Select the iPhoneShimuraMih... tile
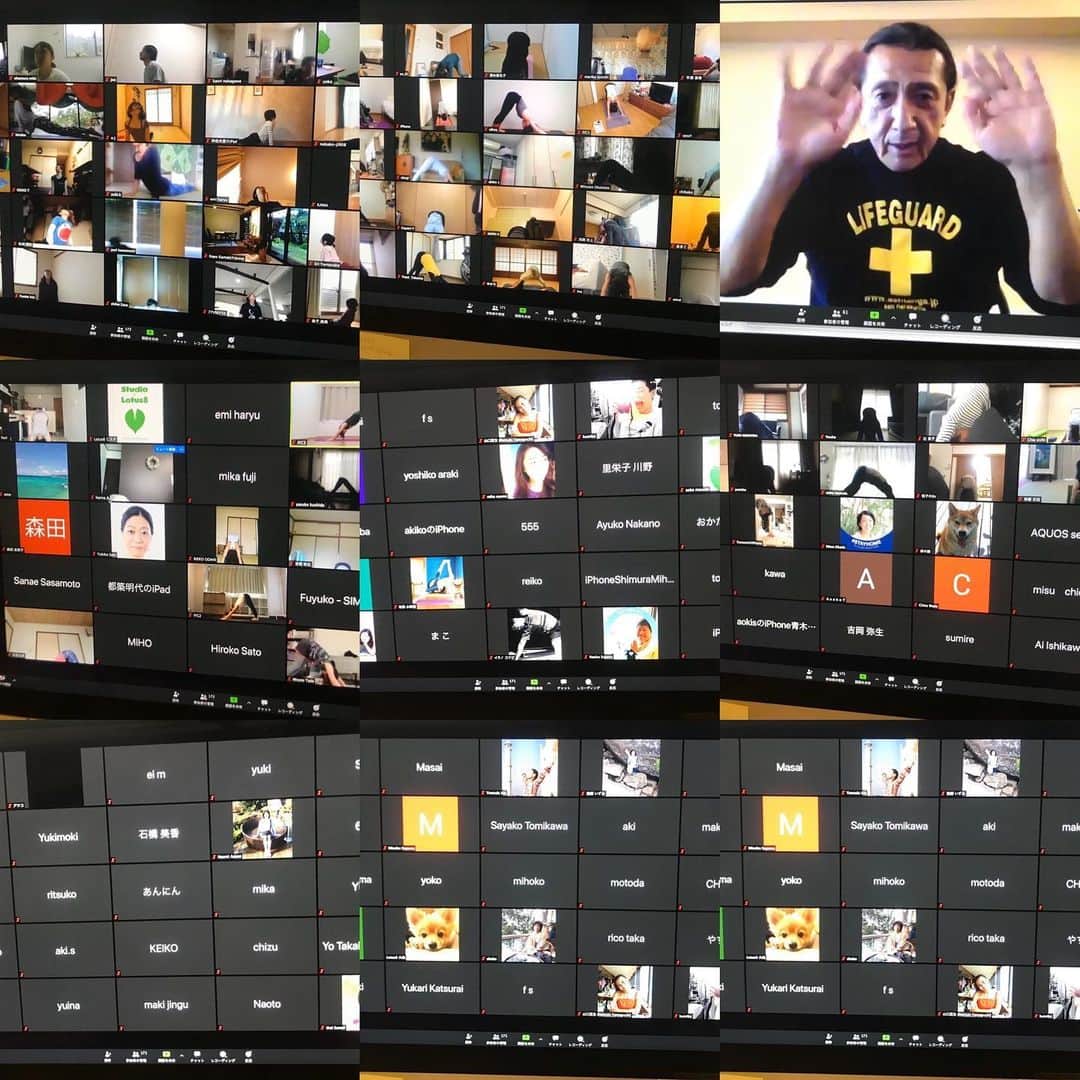1080x1080 pixels. pos(630,579)
